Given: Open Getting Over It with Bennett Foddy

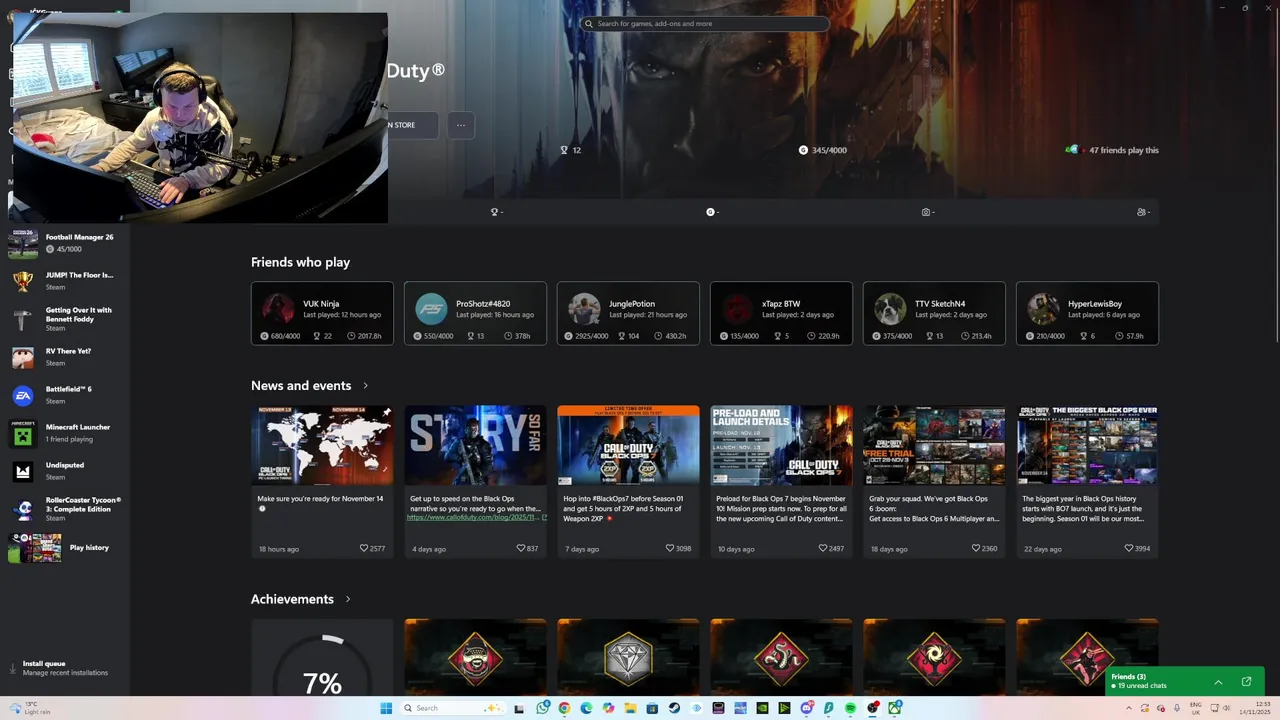Looking at the screenshot, I should click(65, 319).
